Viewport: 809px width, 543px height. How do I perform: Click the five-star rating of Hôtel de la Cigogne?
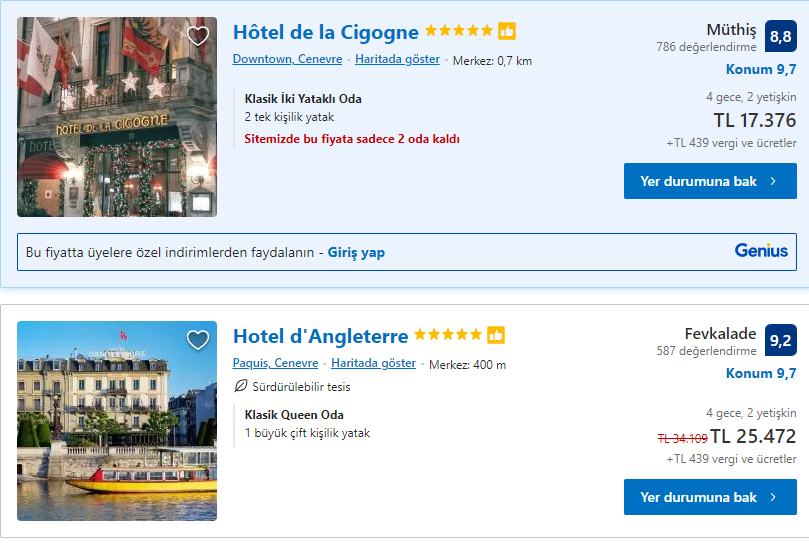point(458,31)
